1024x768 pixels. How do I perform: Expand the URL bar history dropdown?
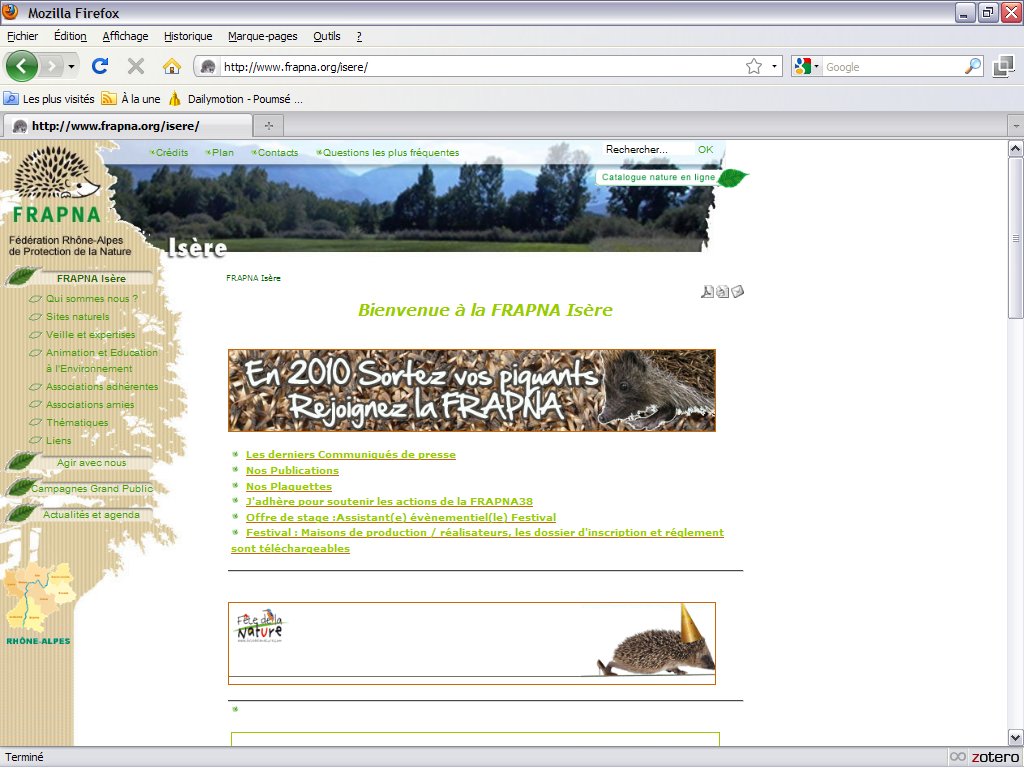(x=774, y=66)
